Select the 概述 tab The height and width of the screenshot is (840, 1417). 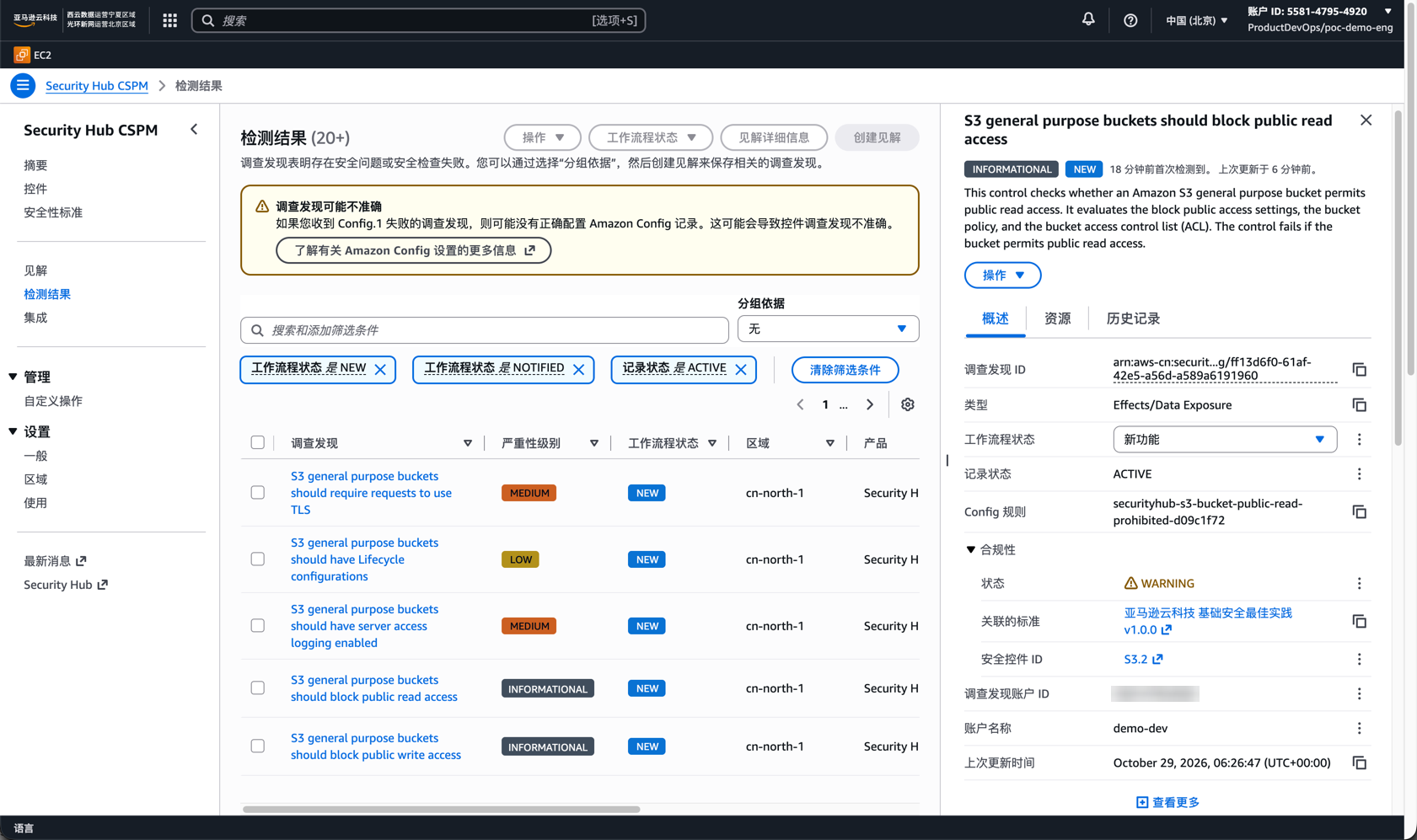995,318
